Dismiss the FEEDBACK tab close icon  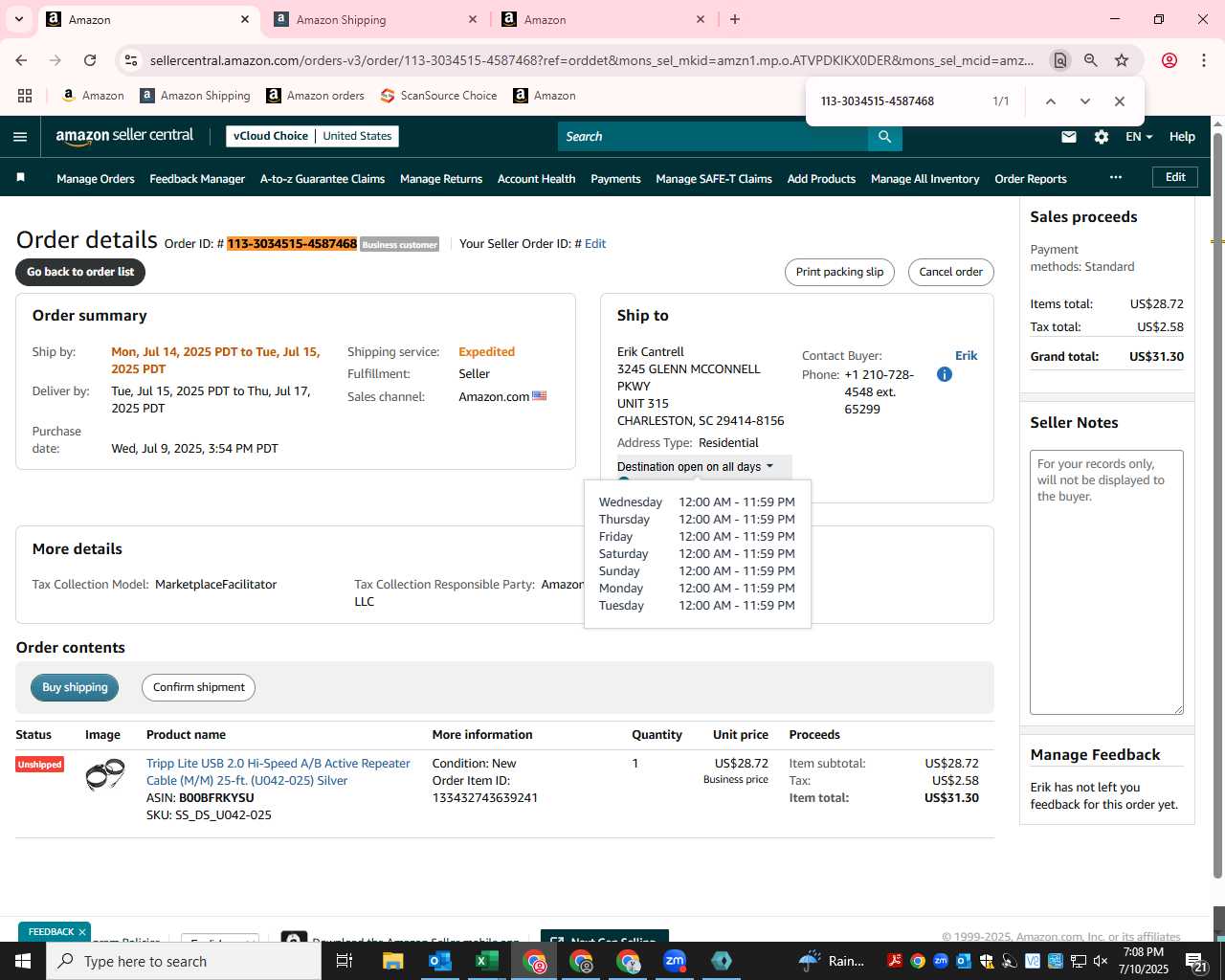click(x=82, y=931)
